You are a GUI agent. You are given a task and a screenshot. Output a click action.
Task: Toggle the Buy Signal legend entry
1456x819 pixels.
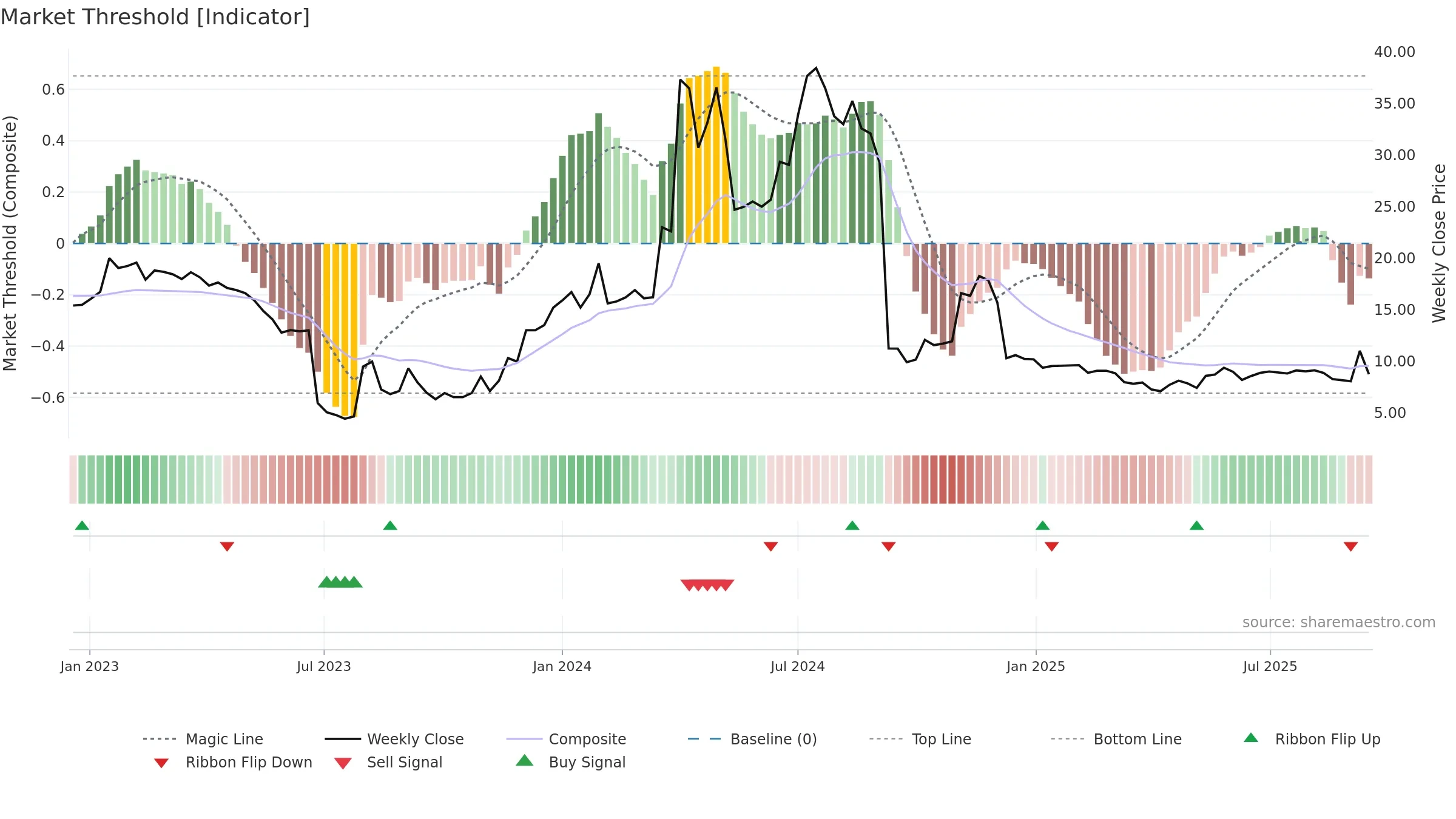pos(570,762)
